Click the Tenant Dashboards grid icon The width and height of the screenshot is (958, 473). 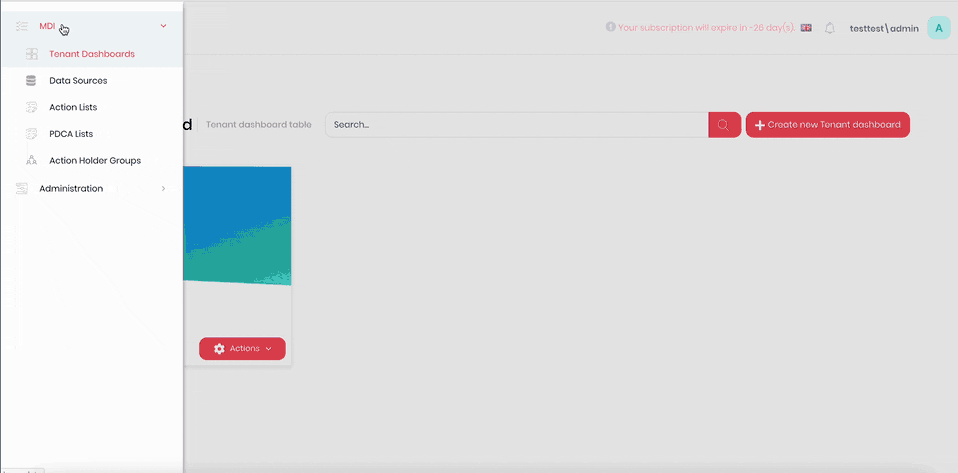(32, 54)
